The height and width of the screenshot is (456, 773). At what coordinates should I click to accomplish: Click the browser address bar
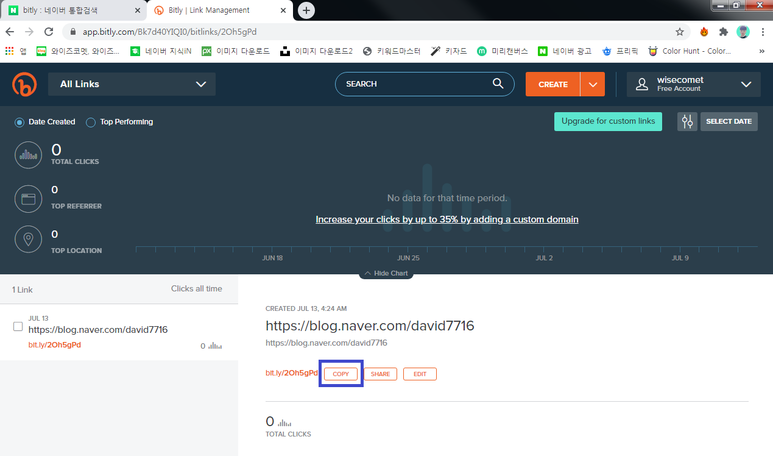(x=375, y=32)
